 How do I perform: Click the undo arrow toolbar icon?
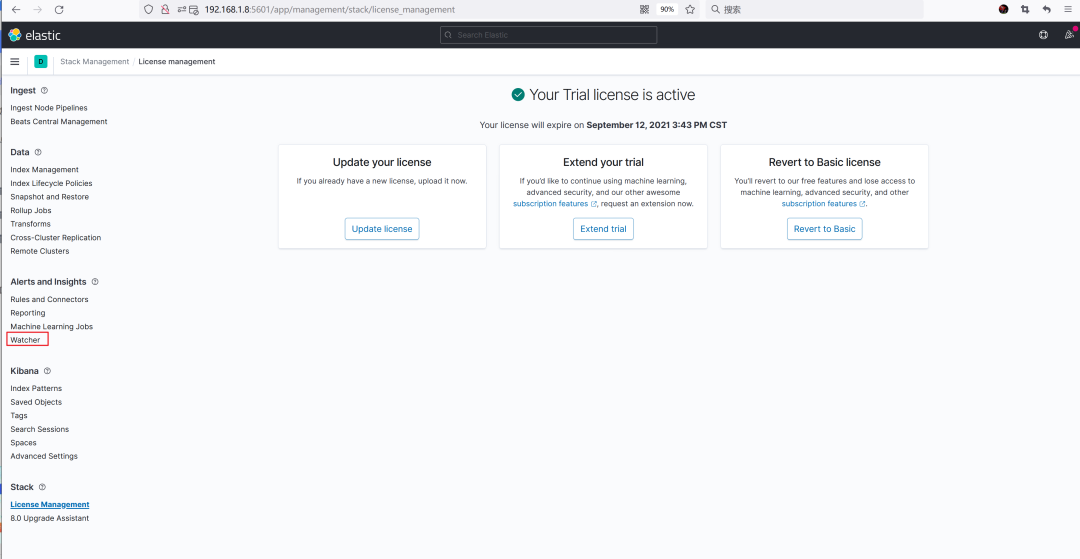click(x=1046, y=10)
